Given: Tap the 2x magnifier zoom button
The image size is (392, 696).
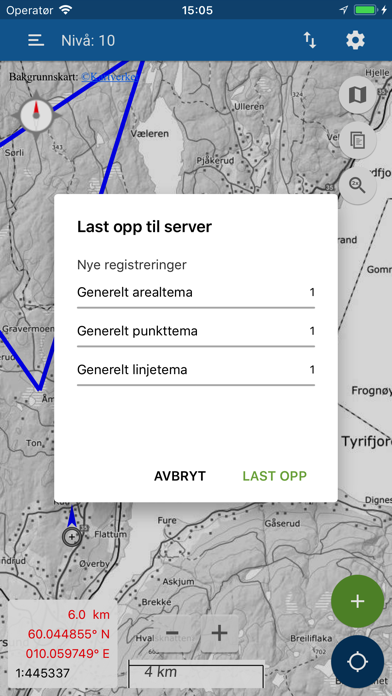Looking at the screenshot, I should coord(357,185).
